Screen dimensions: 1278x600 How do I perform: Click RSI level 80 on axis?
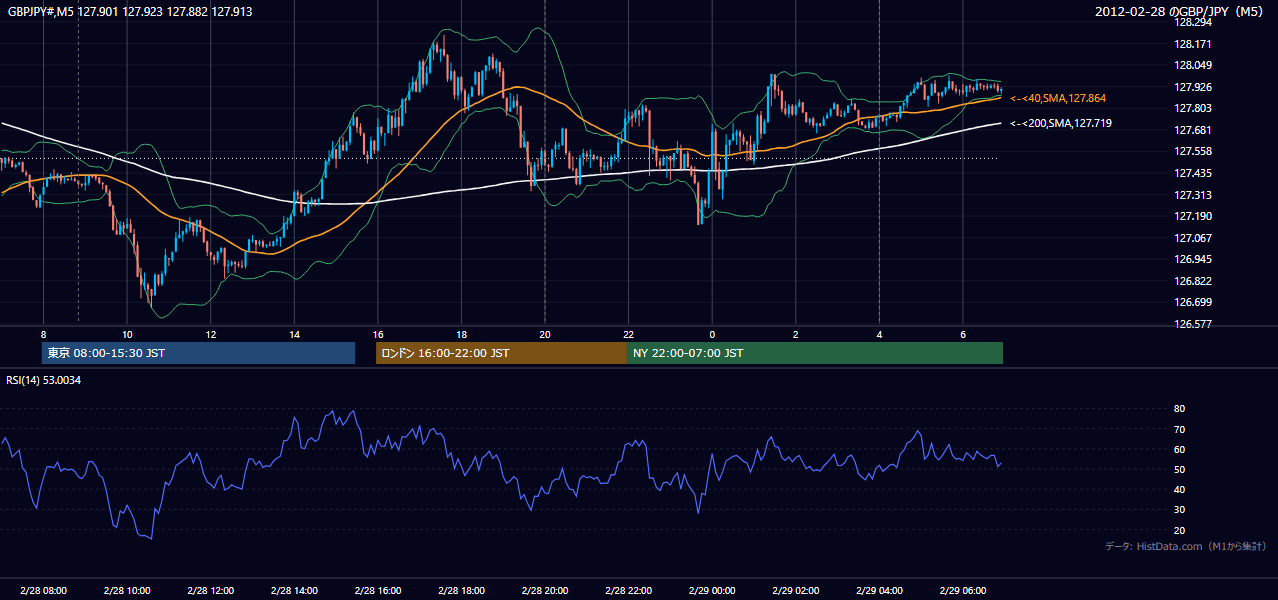coord(1179,409)
